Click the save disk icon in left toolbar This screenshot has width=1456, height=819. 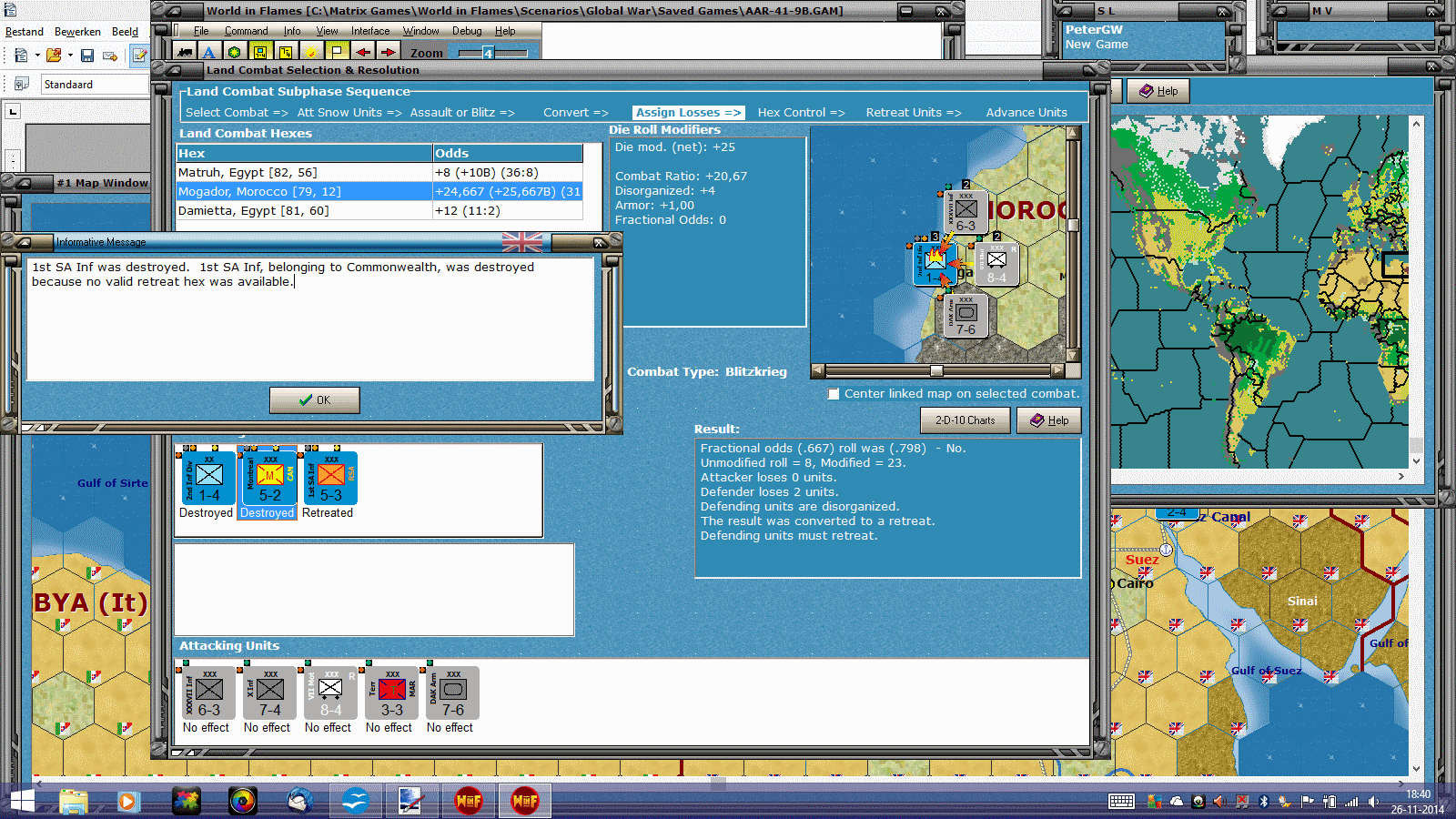[x=87, y=56]
